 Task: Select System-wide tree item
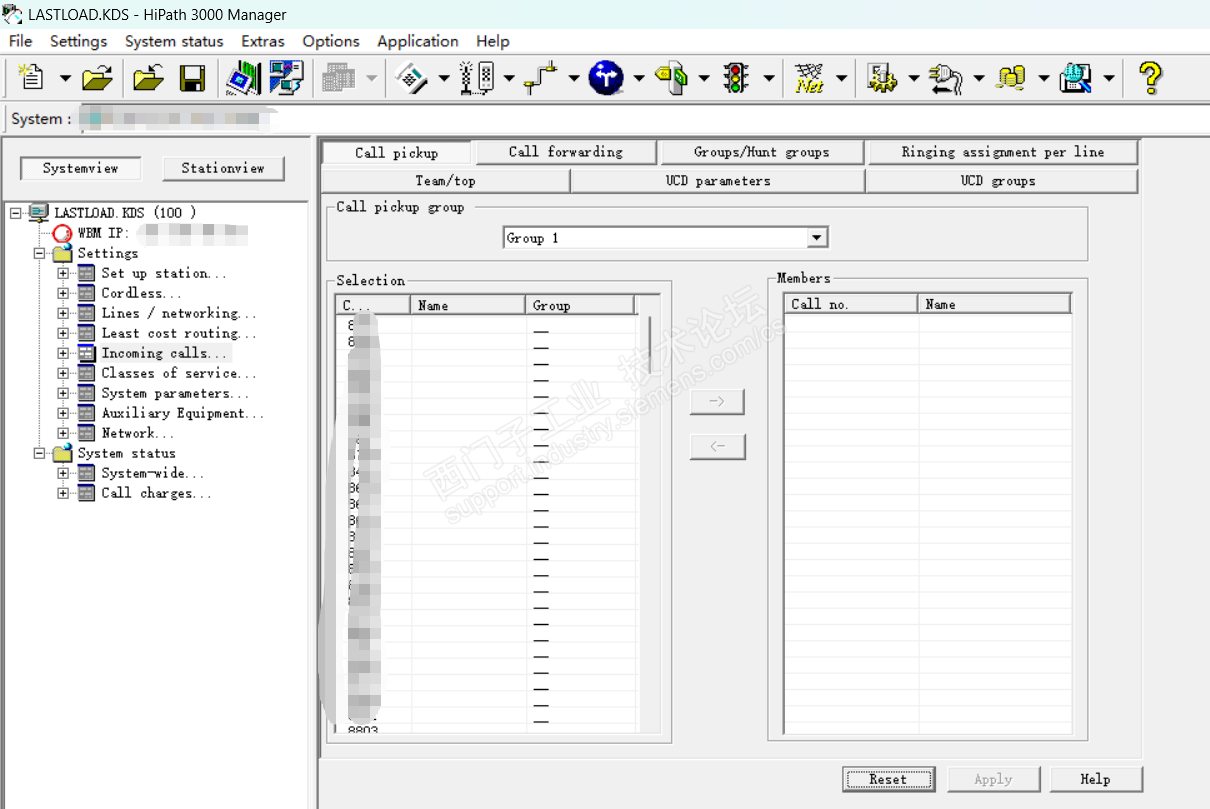coord(152,473)
